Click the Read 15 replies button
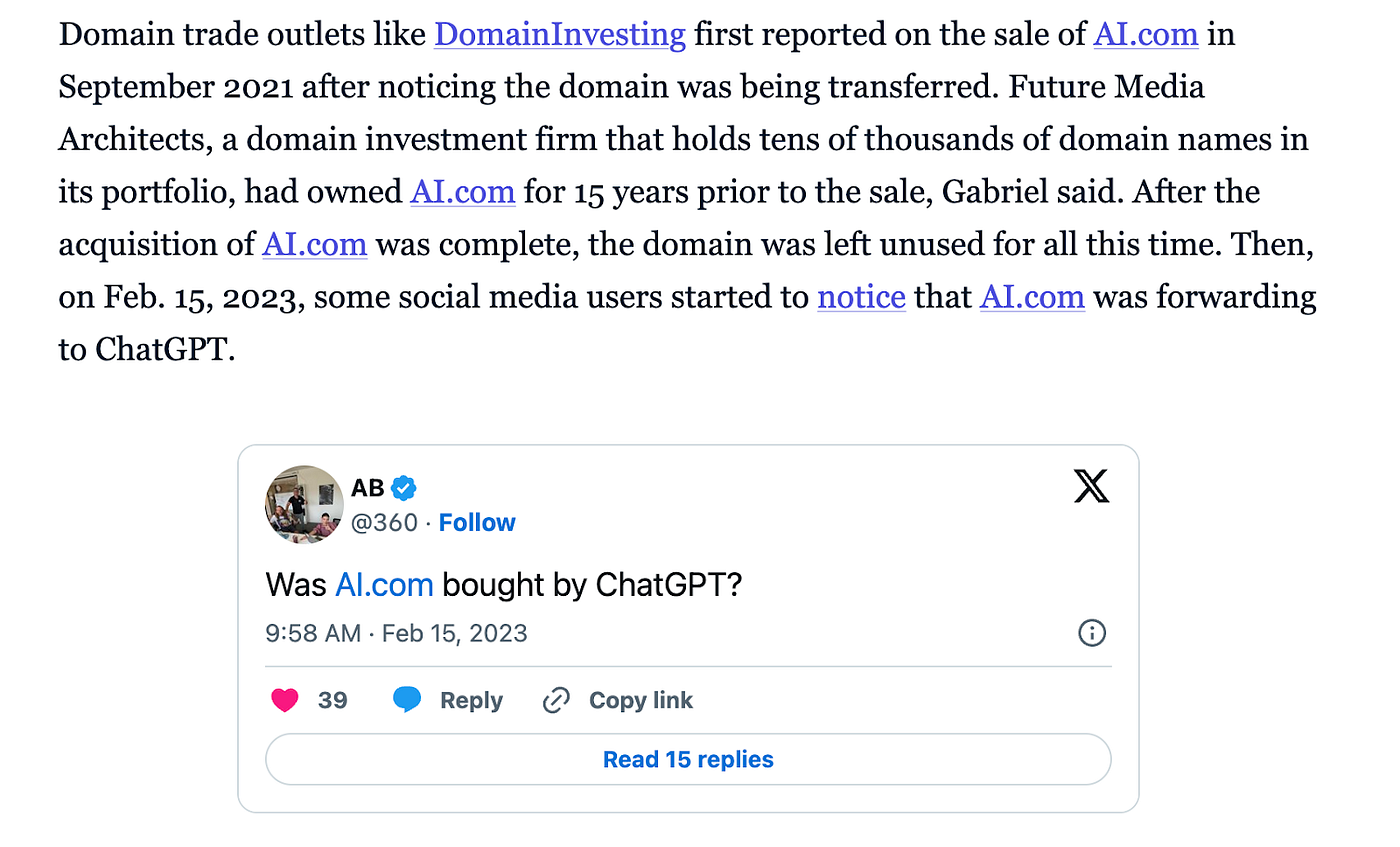1400x847 pixels. [x=687, y=759]
